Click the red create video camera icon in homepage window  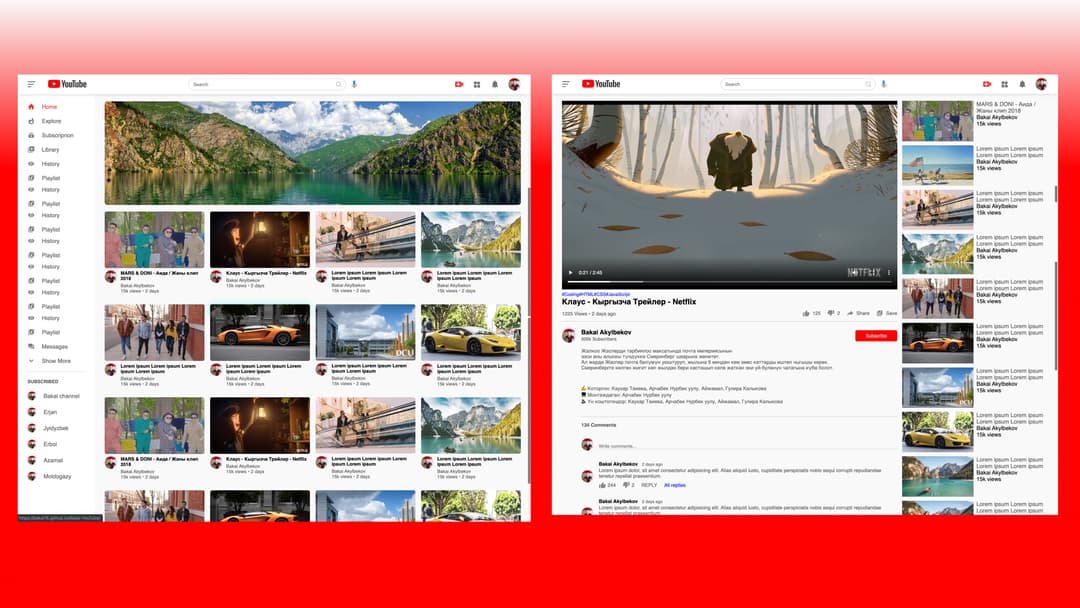coord(459,84)
